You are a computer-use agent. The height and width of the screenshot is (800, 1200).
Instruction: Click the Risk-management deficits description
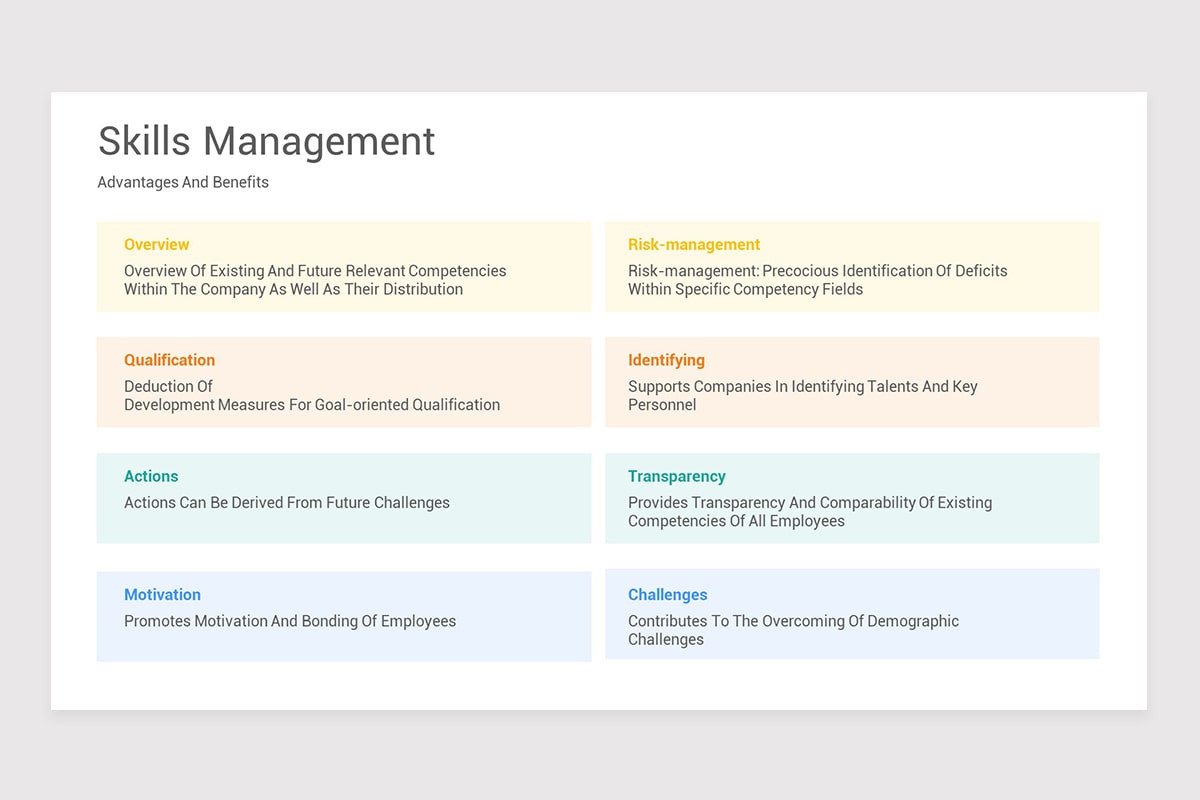(x=817, y=280)
